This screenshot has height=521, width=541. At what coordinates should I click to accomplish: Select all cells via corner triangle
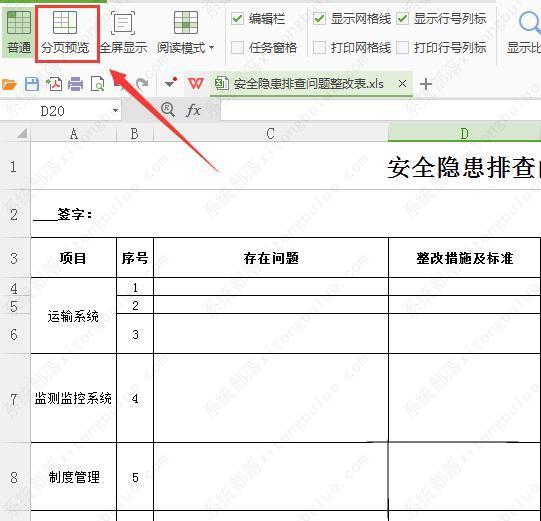coord(22,134)
